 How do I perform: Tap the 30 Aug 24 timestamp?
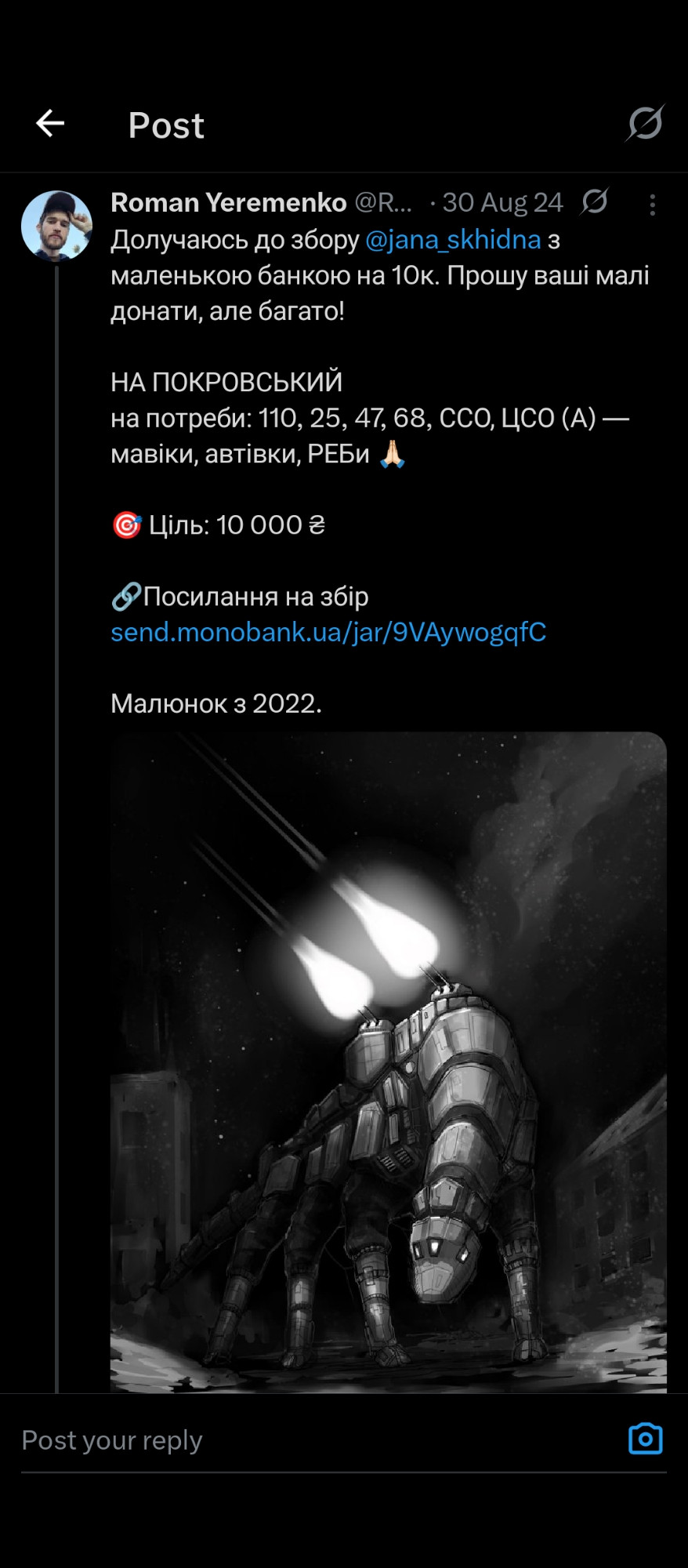pyautogui.click(x=502, y=202)
